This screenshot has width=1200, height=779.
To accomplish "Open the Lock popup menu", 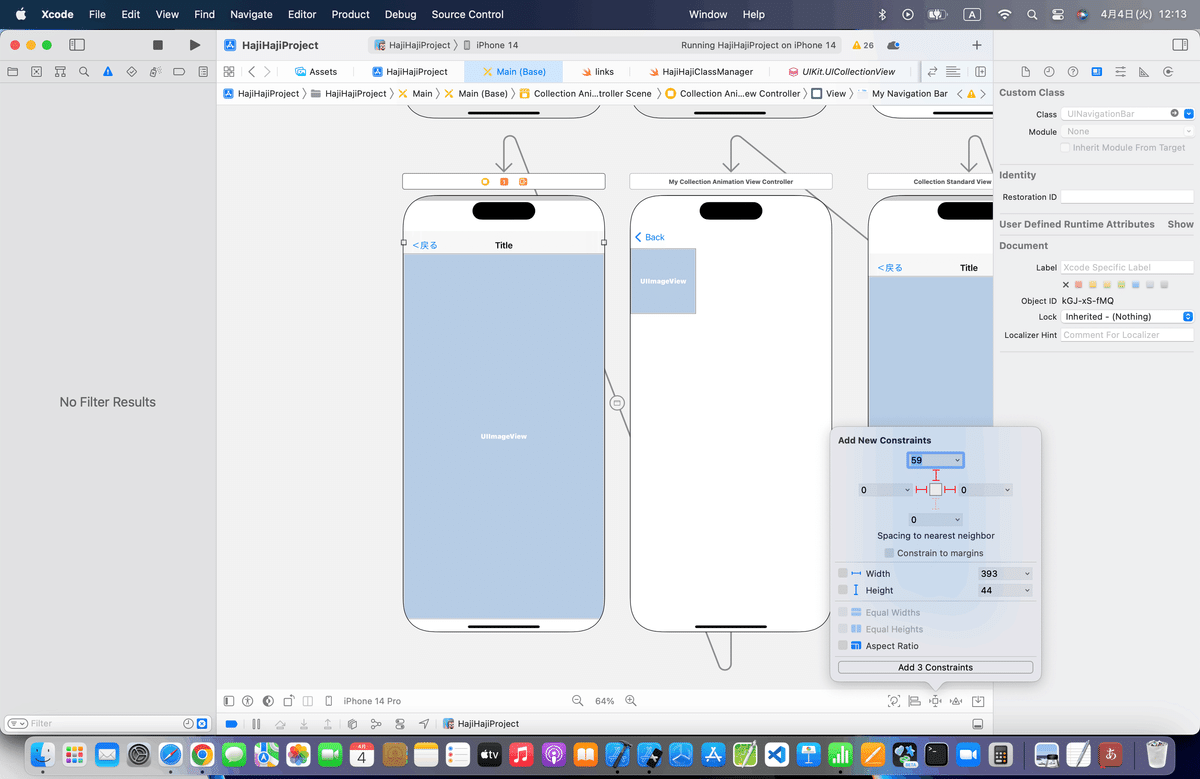I will [x=1127, y=317].
